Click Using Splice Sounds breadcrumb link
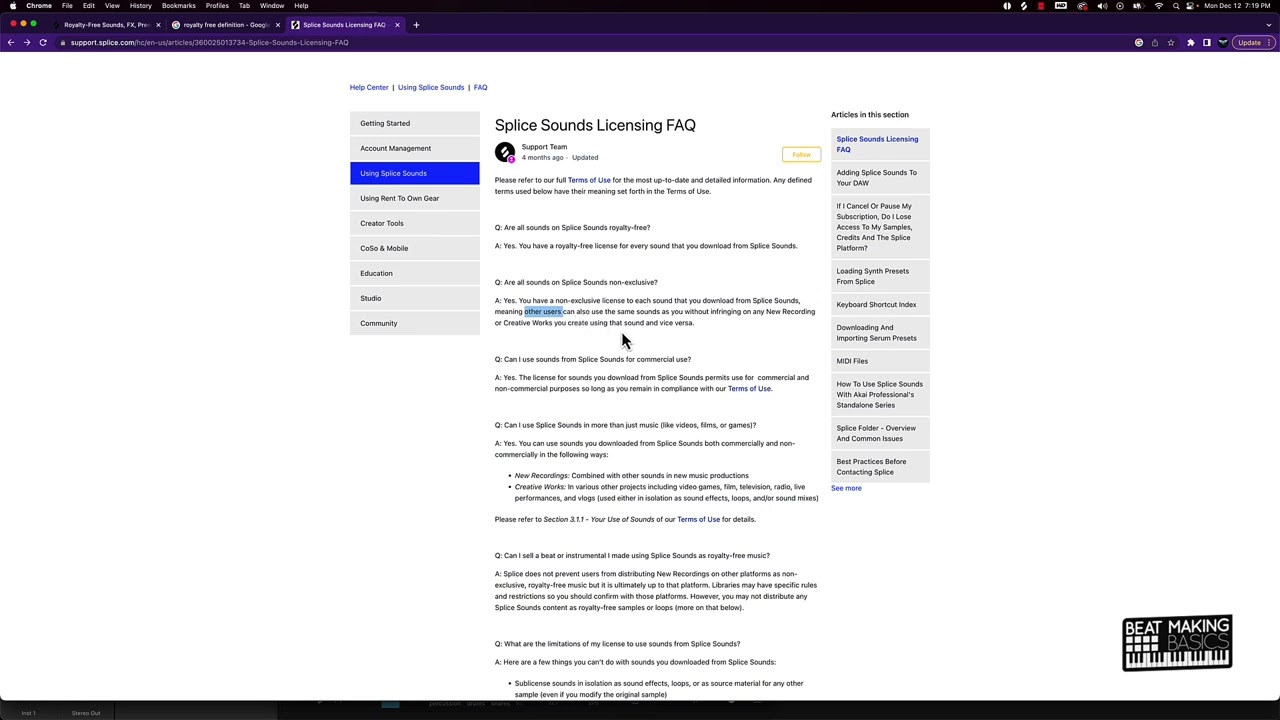Viewport: 1280px width, 720px height. click(x=431, y=87)
